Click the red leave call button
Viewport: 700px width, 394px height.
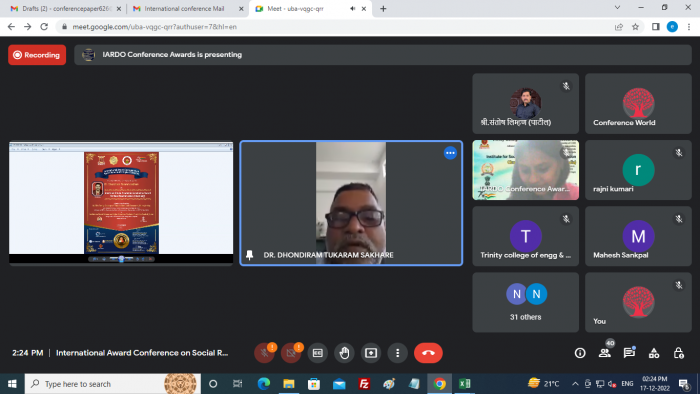pos(428,353)
